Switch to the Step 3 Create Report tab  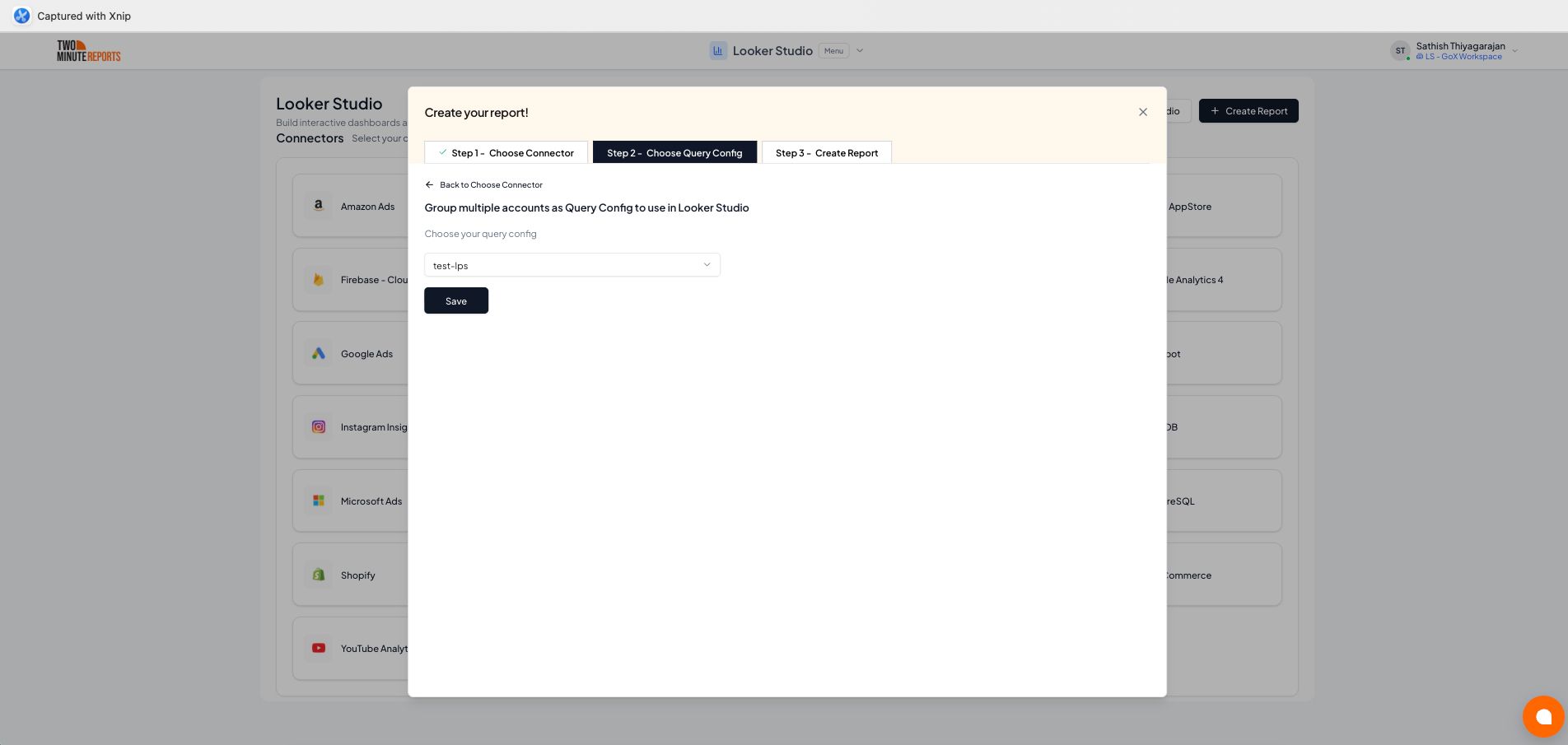coord(826,152)
